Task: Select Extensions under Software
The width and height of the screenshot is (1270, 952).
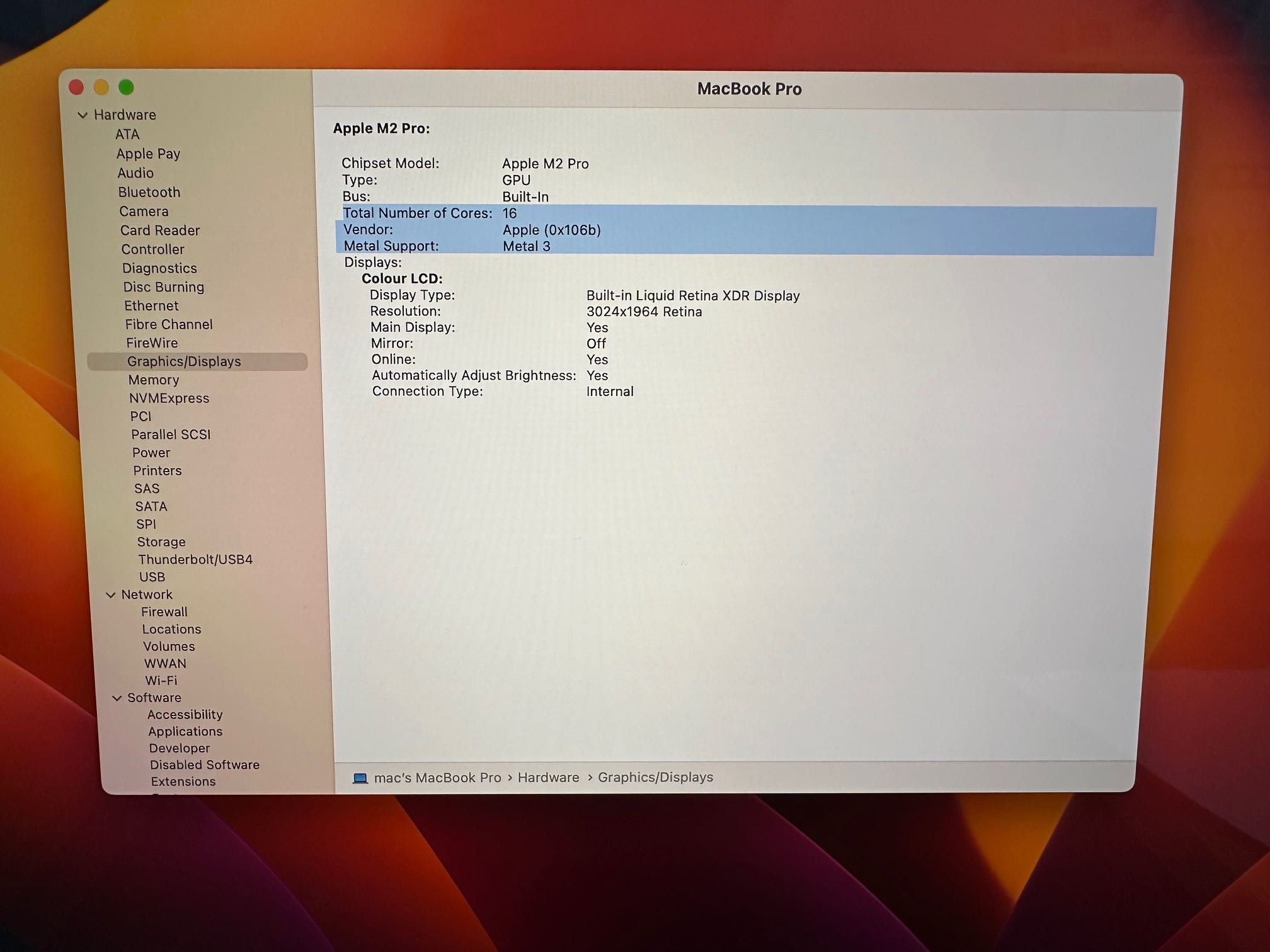Action: (x=183, y=781)
